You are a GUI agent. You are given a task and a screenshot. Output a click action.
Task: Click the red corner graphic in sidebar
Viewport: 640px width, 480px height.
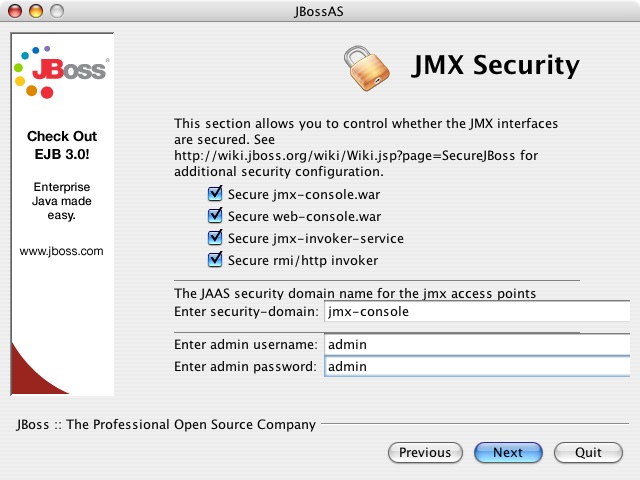(x=40, y=370)
